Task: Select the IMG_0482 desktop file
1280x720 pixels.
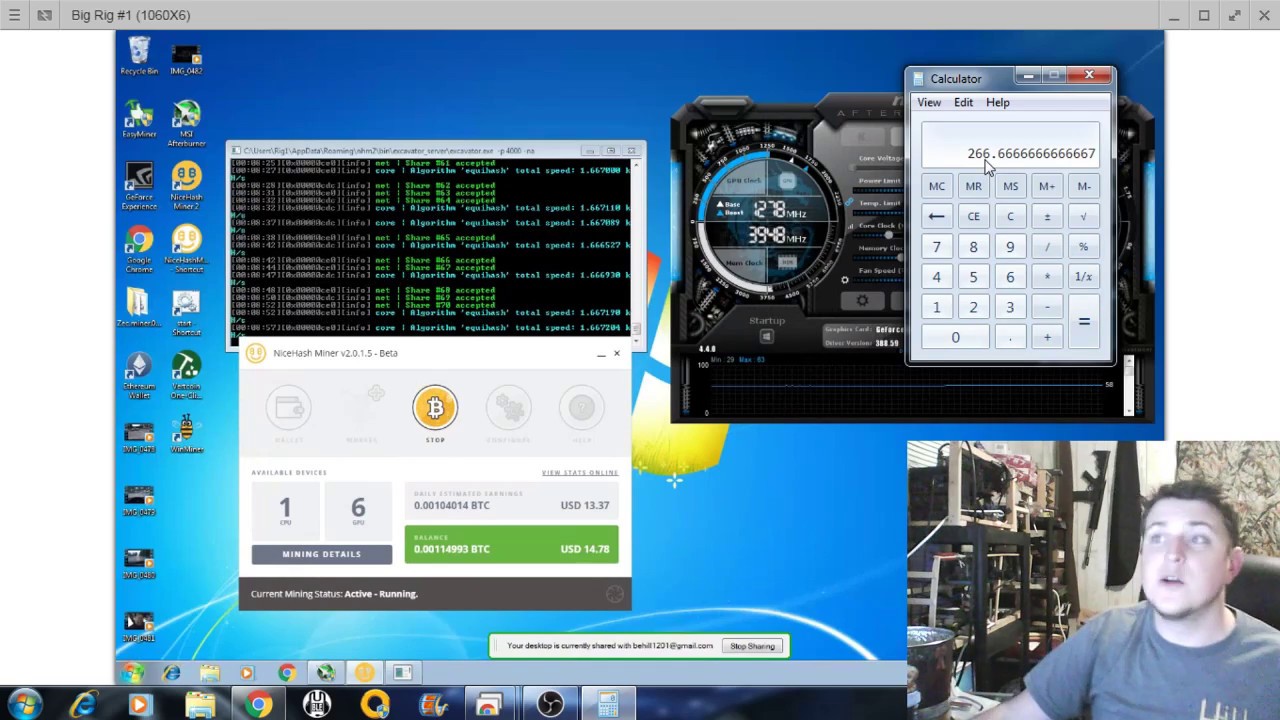Action: click(x=186, y=58)
